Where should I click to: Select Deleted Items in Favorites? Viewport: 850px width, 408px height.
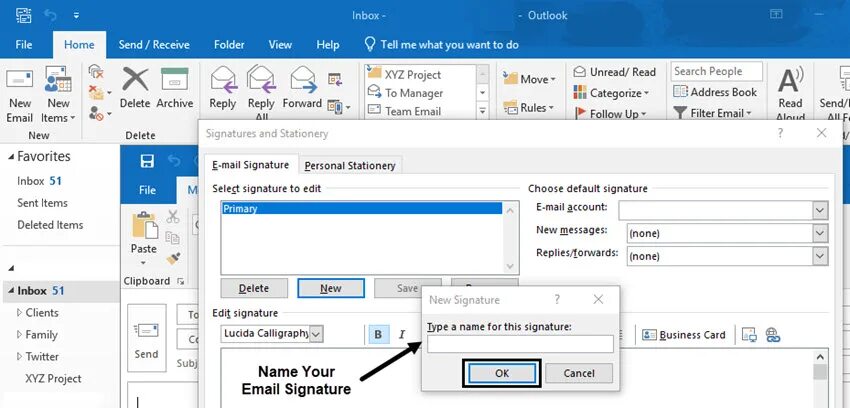tap(50, 225)
